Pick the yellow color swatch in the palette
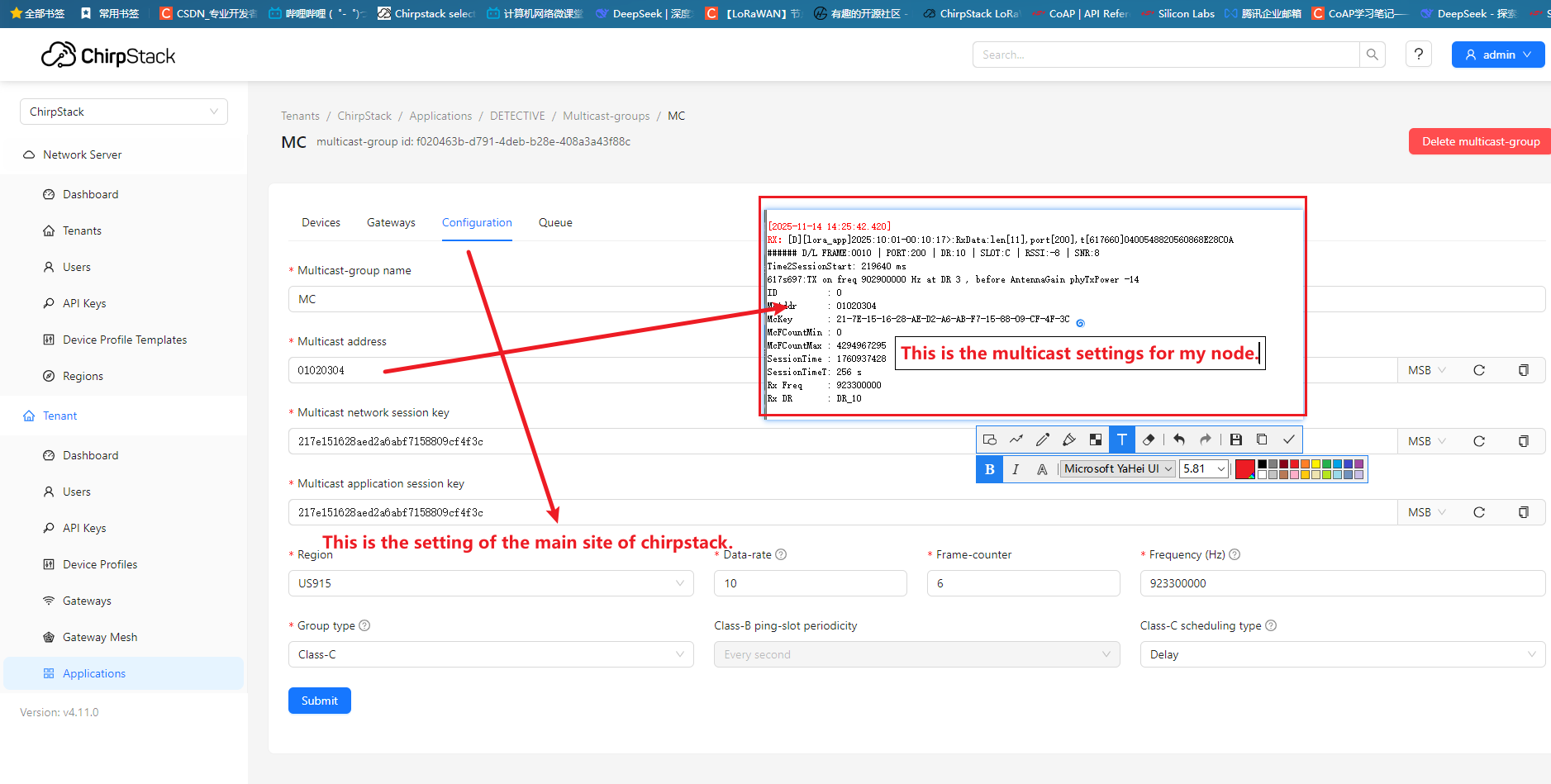 (x=1315, y=464)
